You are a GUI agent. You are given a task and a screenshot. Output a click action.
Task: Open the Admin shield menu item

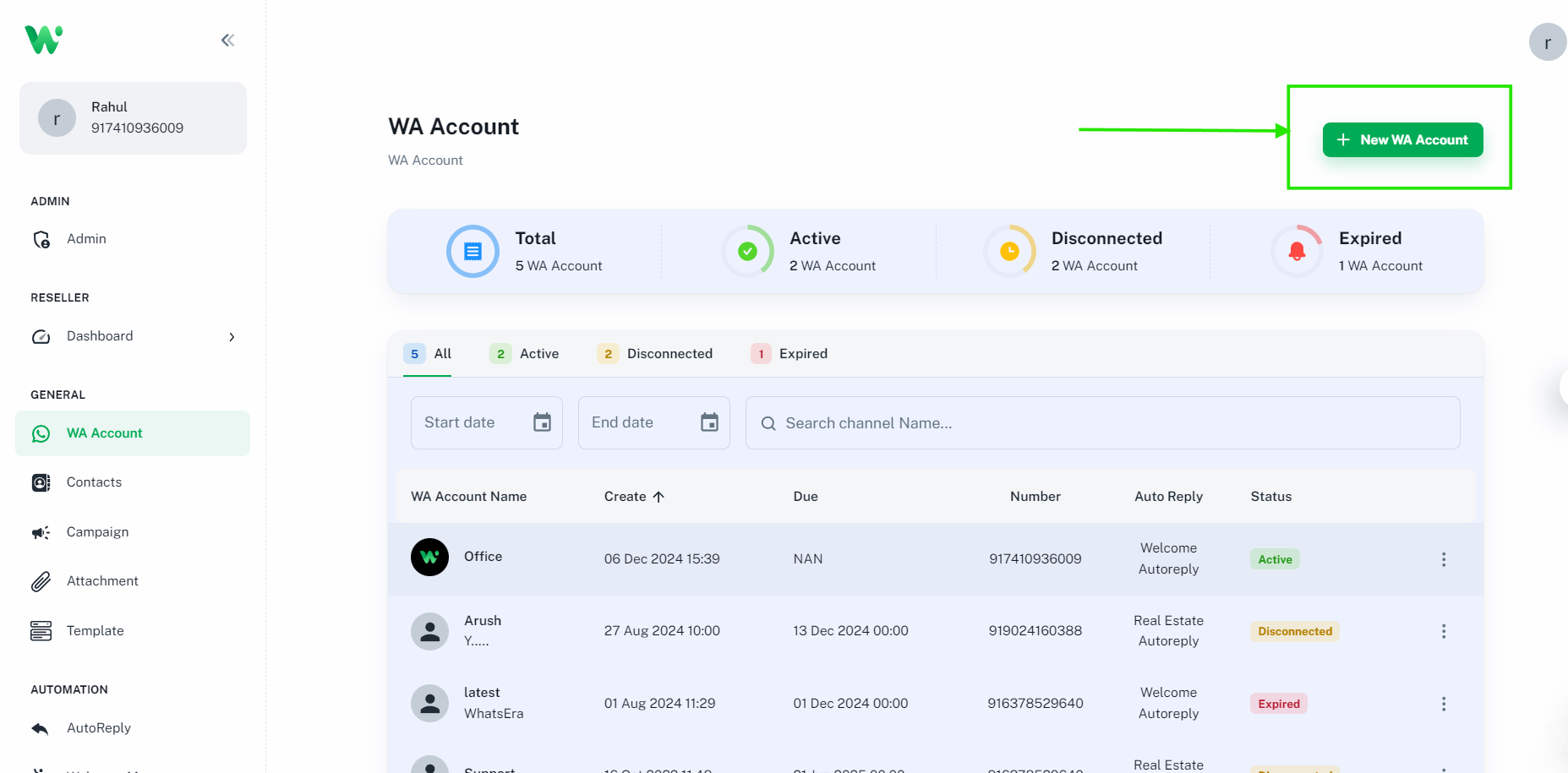click(86, 239)
